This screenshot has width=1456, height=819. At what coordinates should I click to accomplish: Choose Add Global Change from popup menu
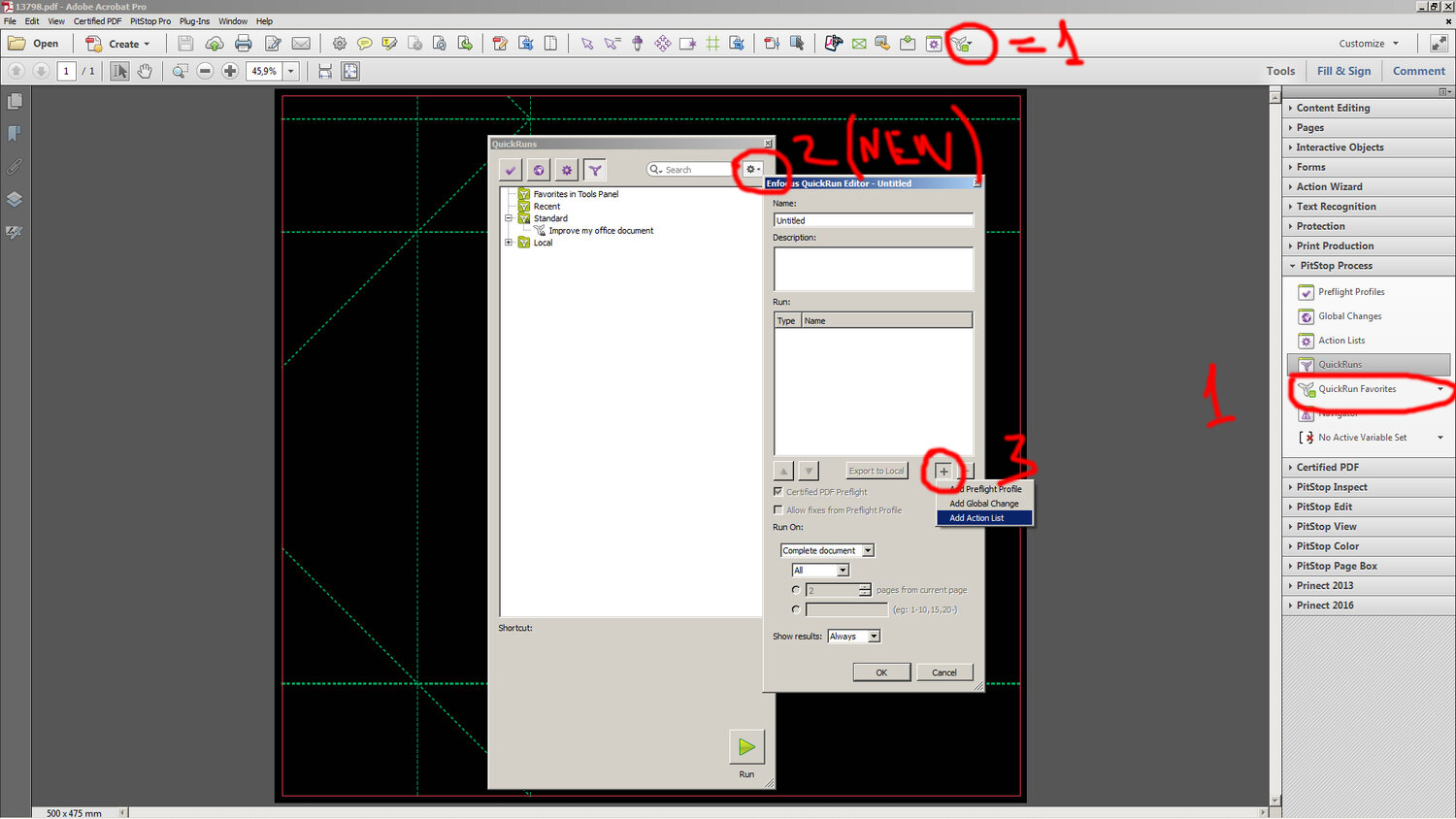(x=984, y=504)
